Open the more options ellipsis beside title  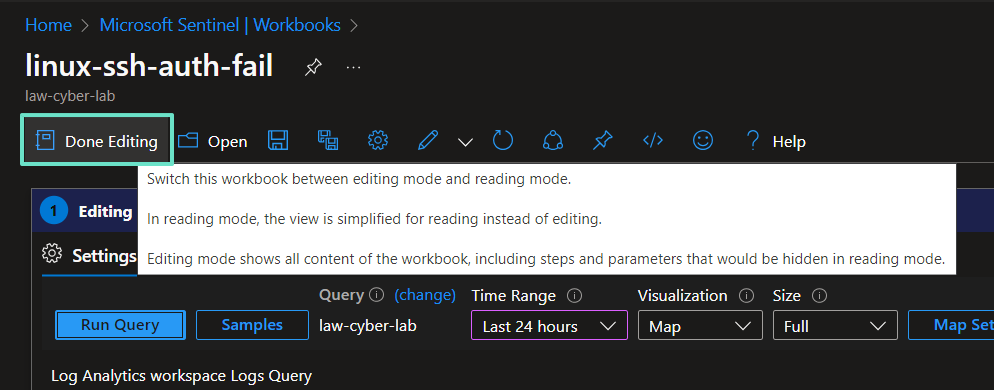[x=353, y=67]
